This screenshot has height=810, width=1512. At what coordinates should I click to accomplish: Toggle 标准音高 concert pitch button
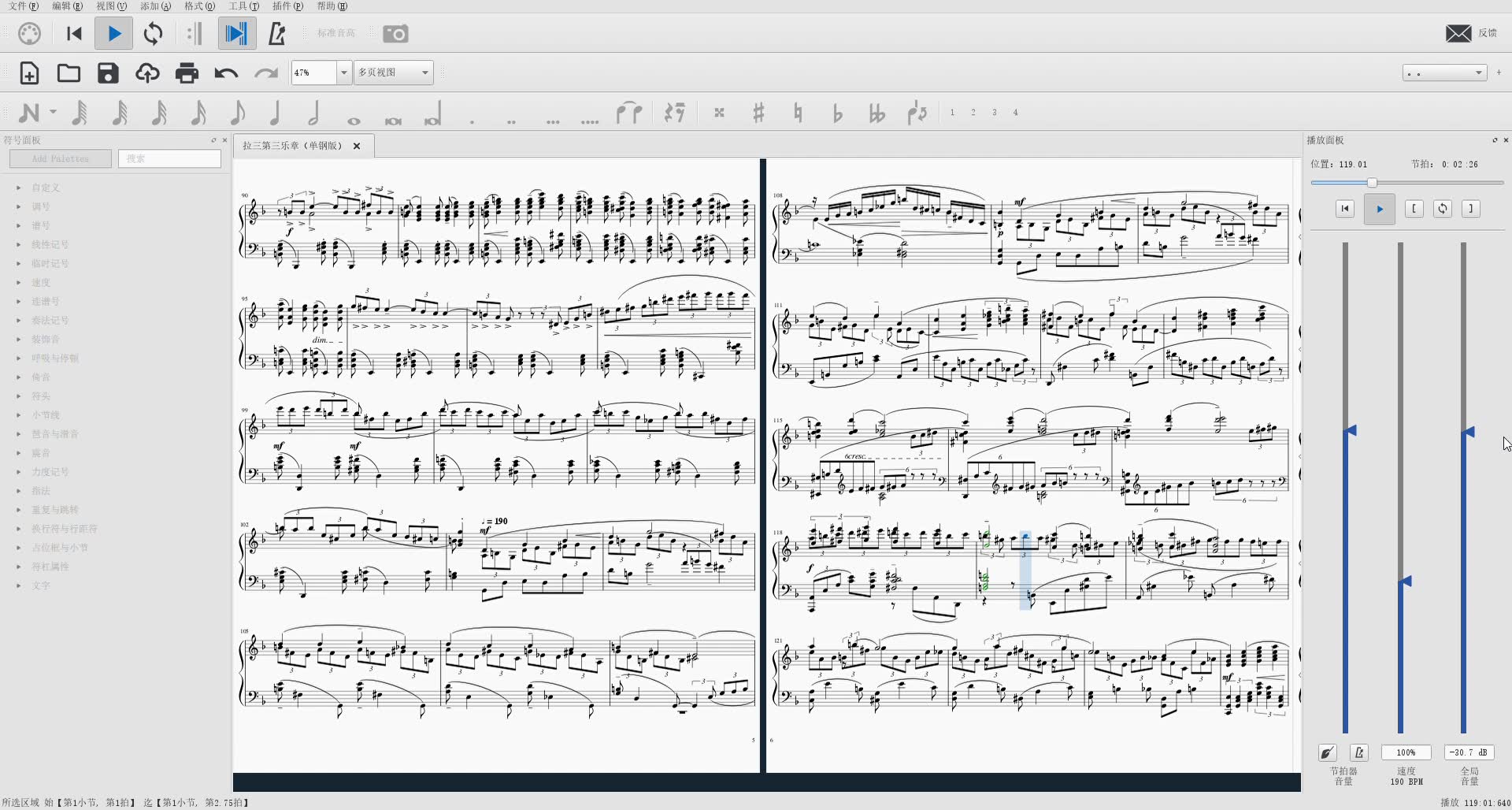tap(335, 33)
